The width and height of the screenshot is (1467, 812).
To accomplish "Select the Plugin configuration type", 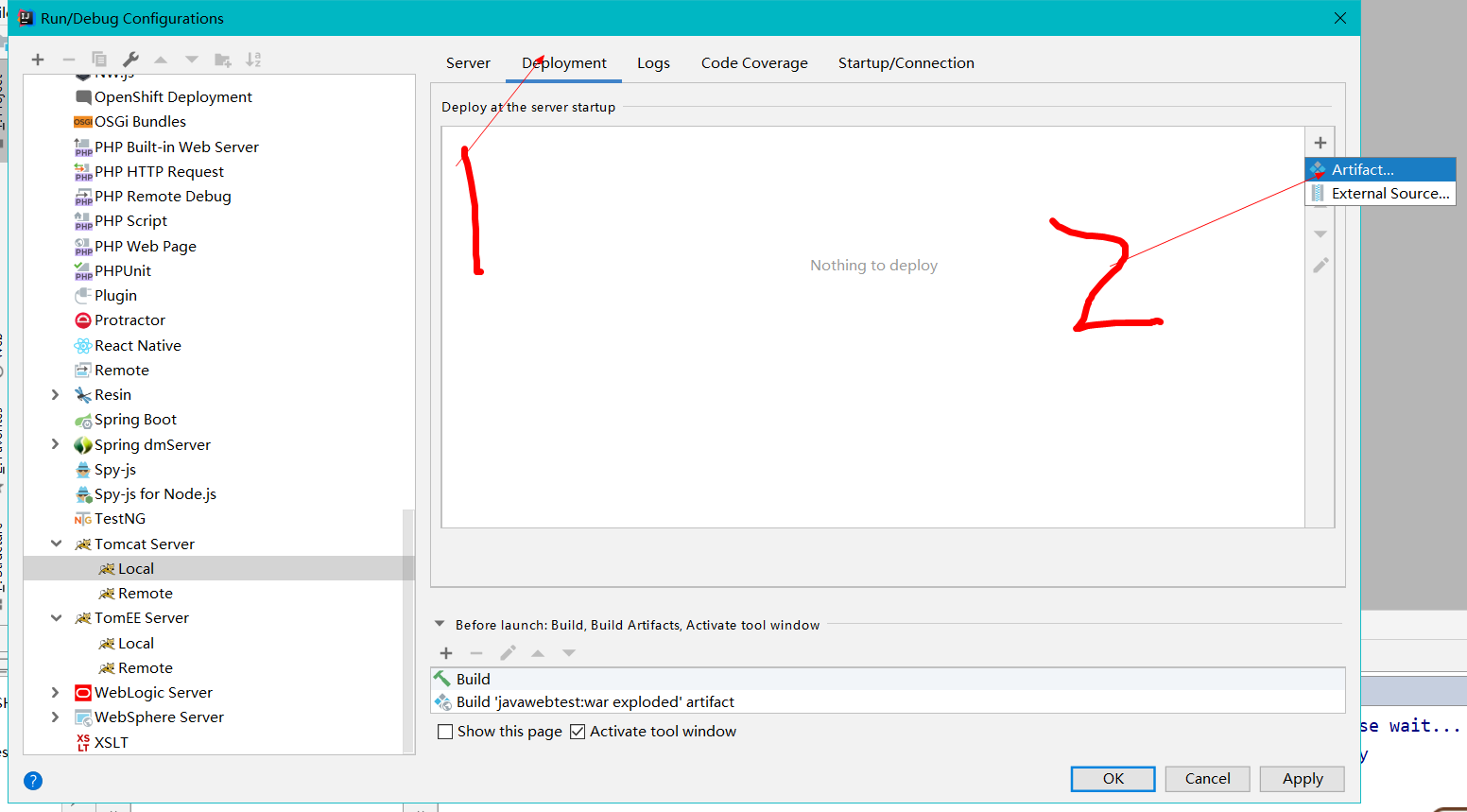I will click(x=106, y=295).
